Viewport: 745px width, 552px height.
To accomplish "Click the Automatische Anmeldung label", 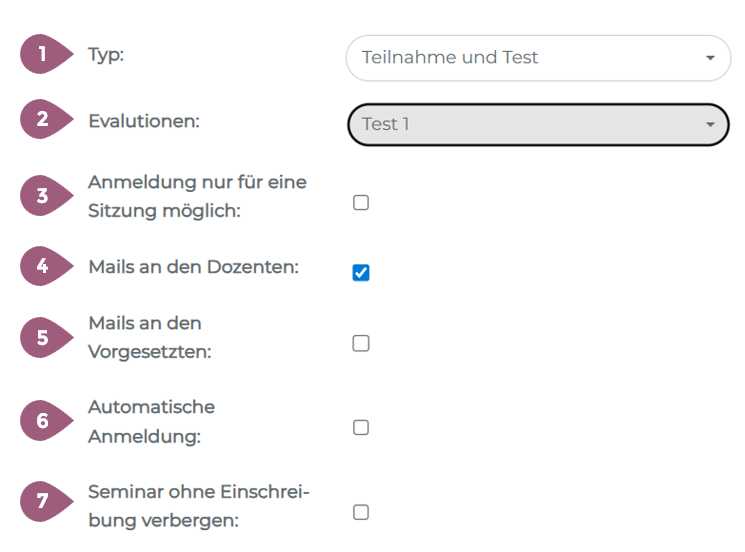I will [151, 422].
